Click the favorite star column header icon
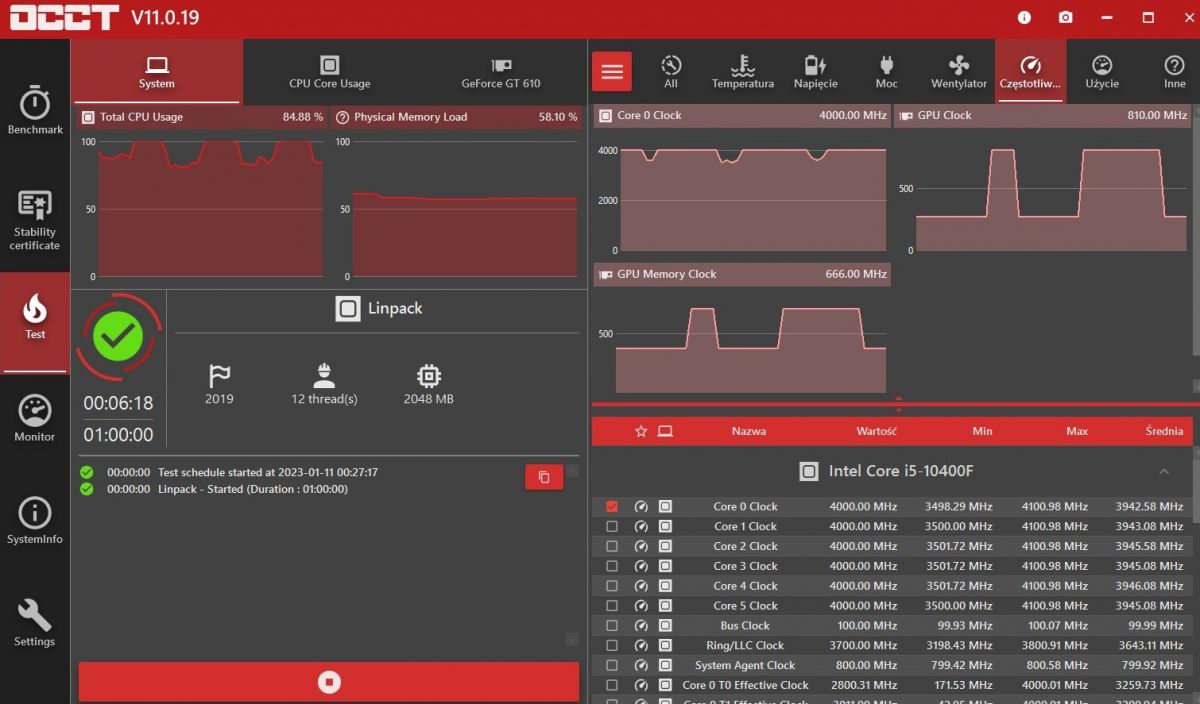1200x704 pixels. click(641, 431)
